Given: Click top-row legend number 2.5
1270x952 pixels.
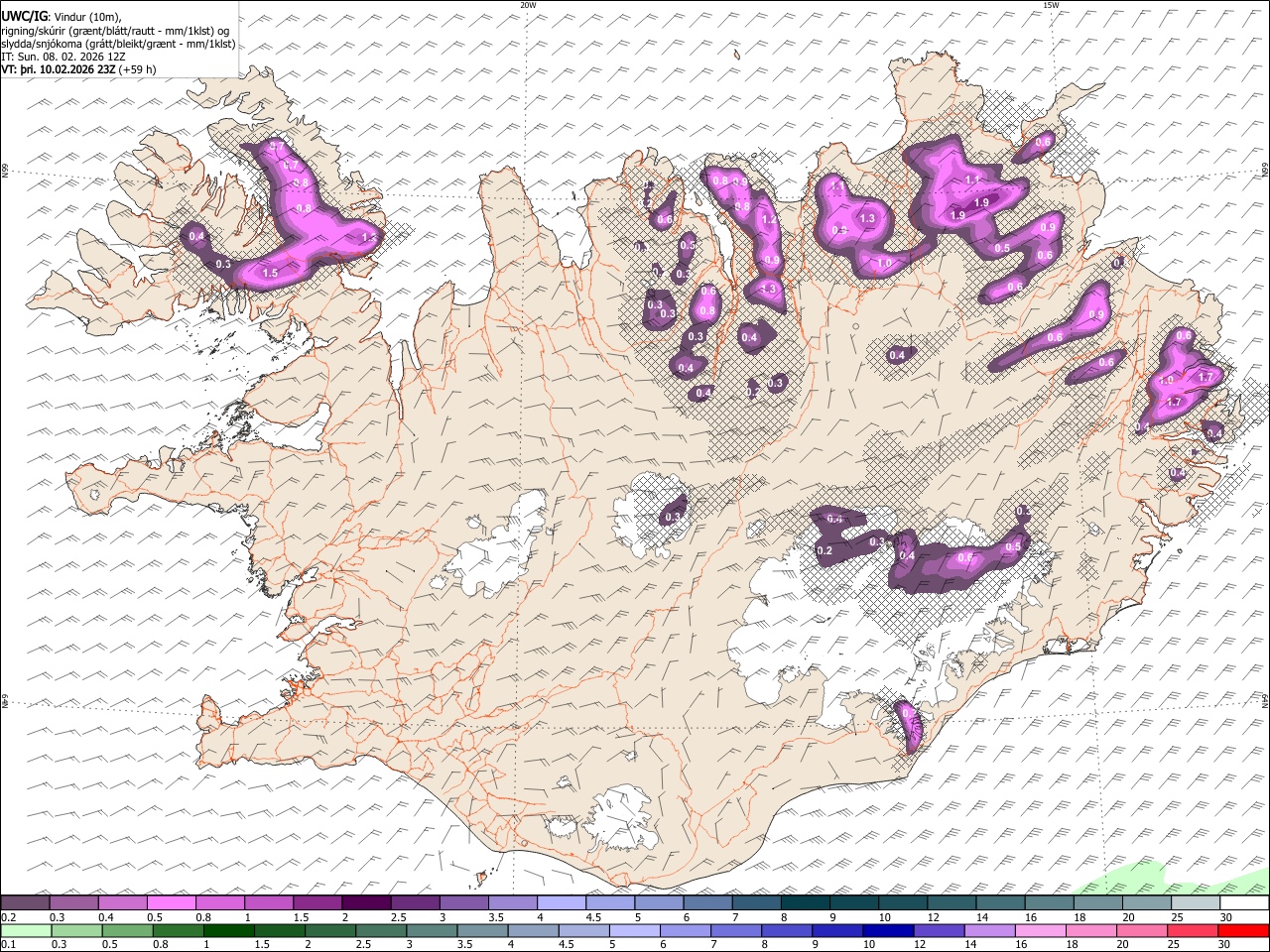Looking at the screenshot, I should tap(399, 917).
